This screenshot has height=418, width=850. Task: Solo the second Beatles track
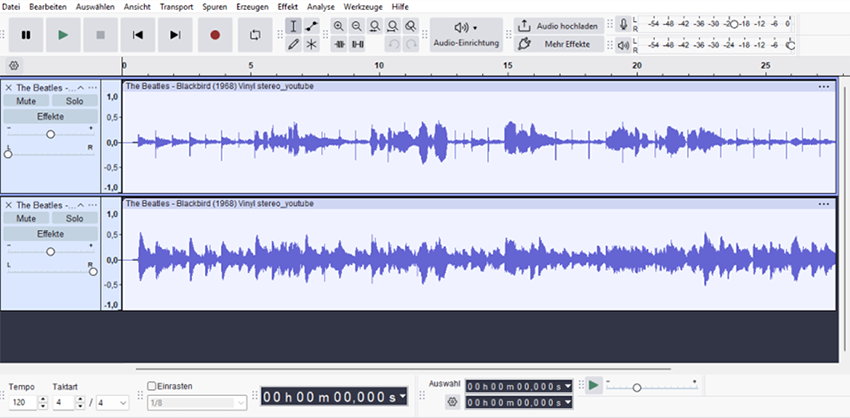click(74, 218)
